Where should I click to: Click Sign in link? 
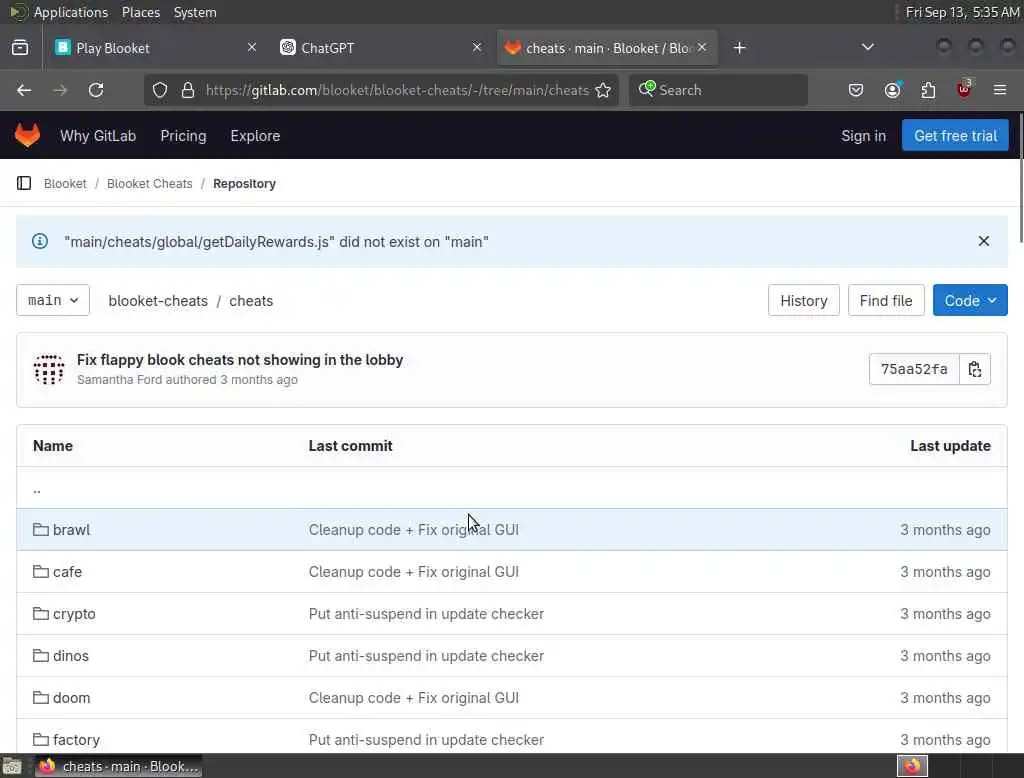click(x=863, y=136)
